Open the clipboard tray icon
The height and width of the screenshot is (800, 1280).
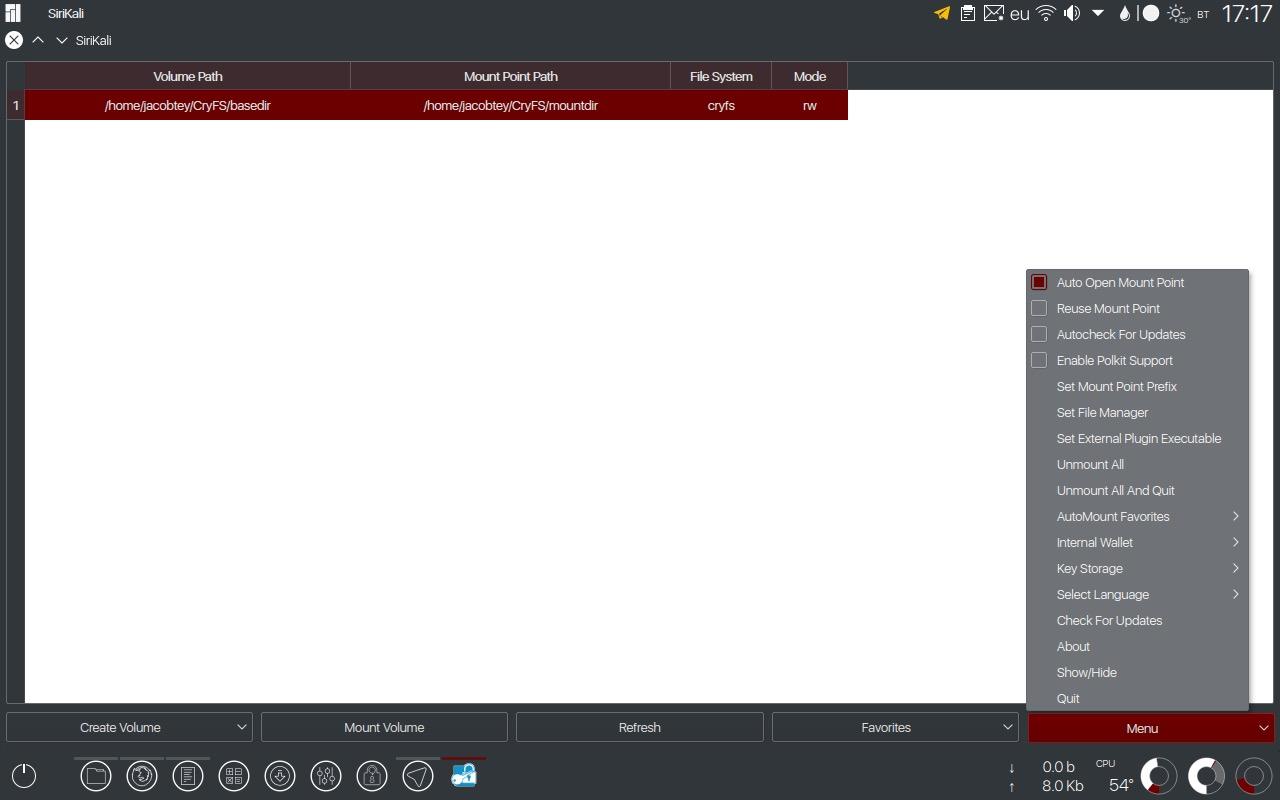967,14
